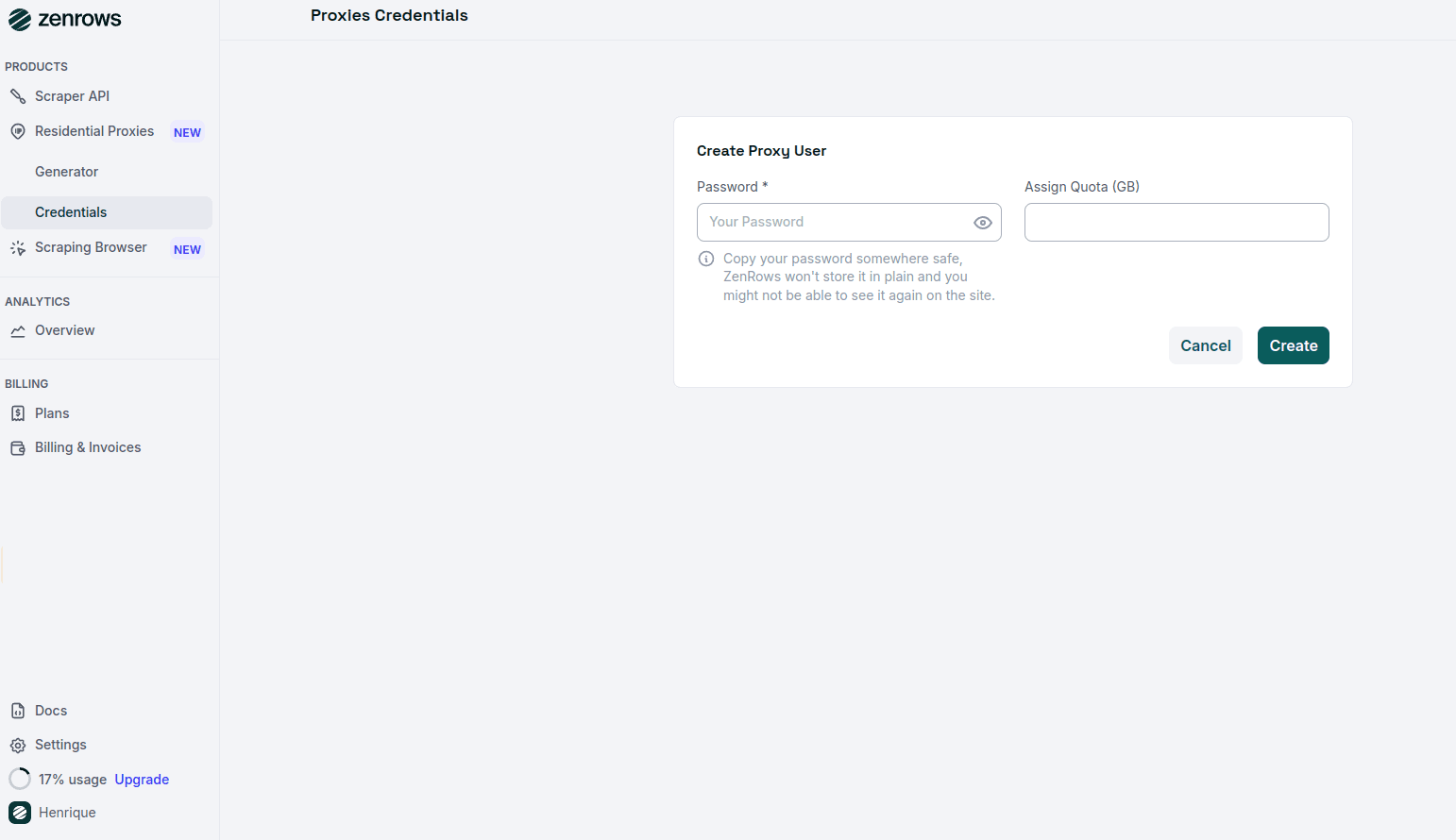Click the BILLING section header
This screenshot has width=1456, height=840.
click(x=26, y=384)
